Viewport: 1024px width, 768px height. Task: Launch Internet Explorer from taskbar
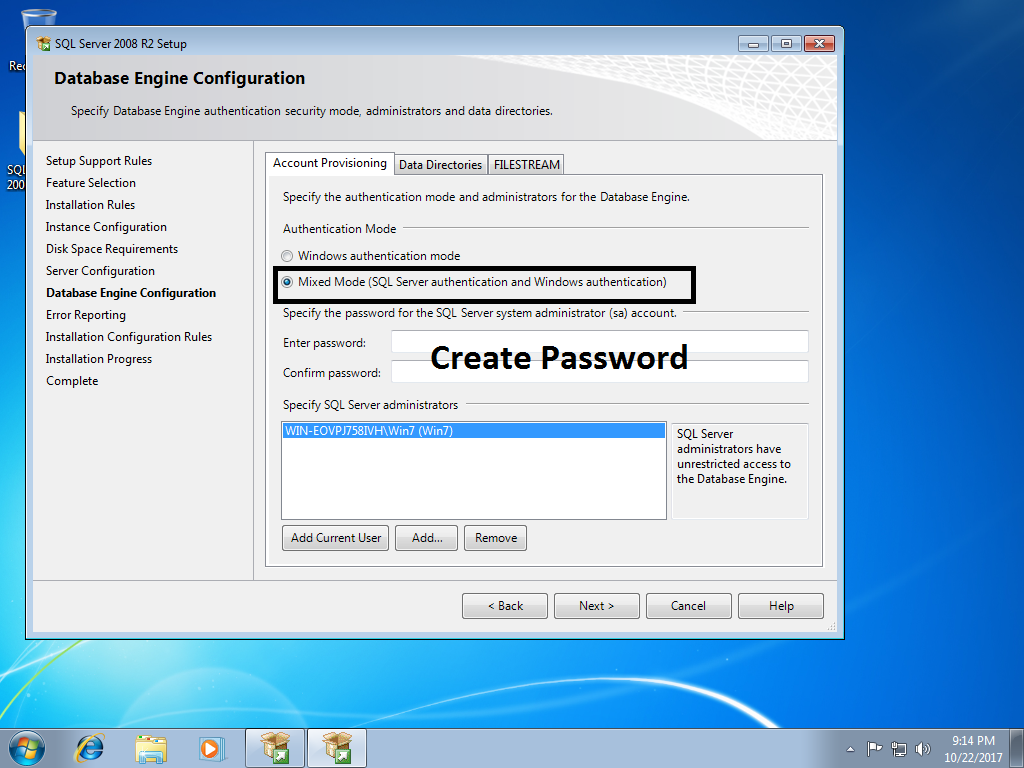pos(89,748)
